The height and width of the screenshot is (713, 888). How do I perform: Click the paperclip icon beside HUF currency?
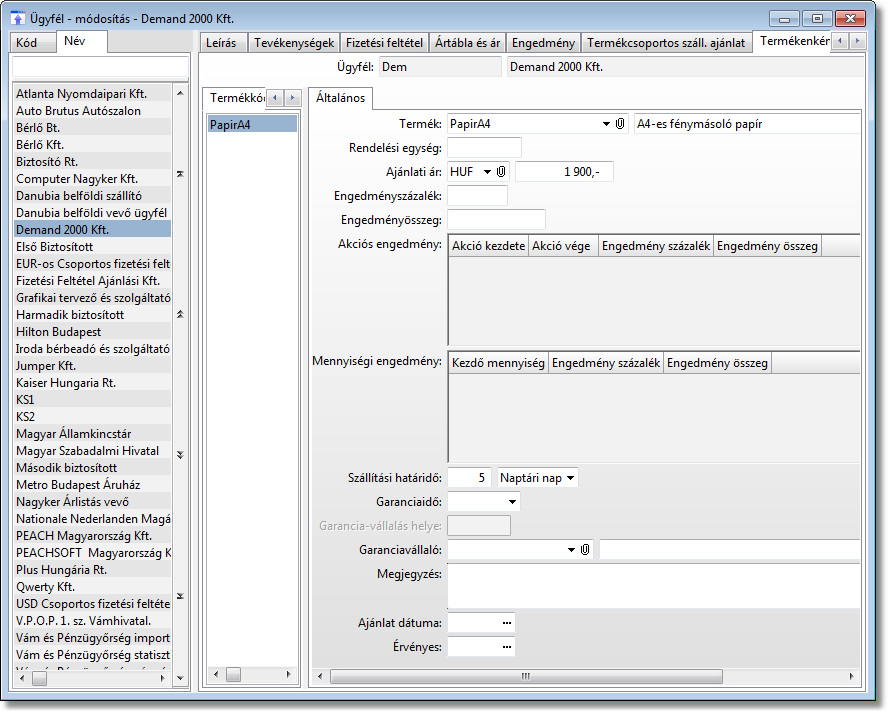click(502, 172)
